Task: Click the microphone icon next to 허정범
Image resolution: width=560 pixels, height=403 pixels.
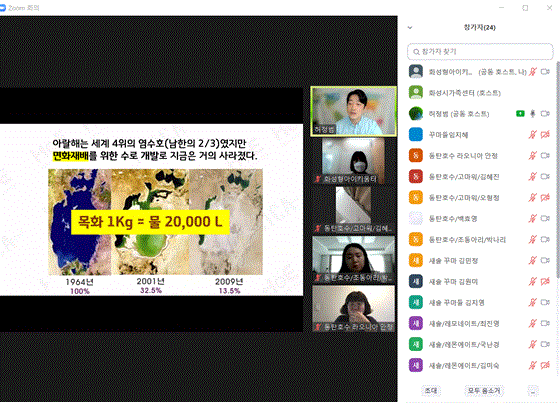Action: pyautogui.click(x=532, y=114)
